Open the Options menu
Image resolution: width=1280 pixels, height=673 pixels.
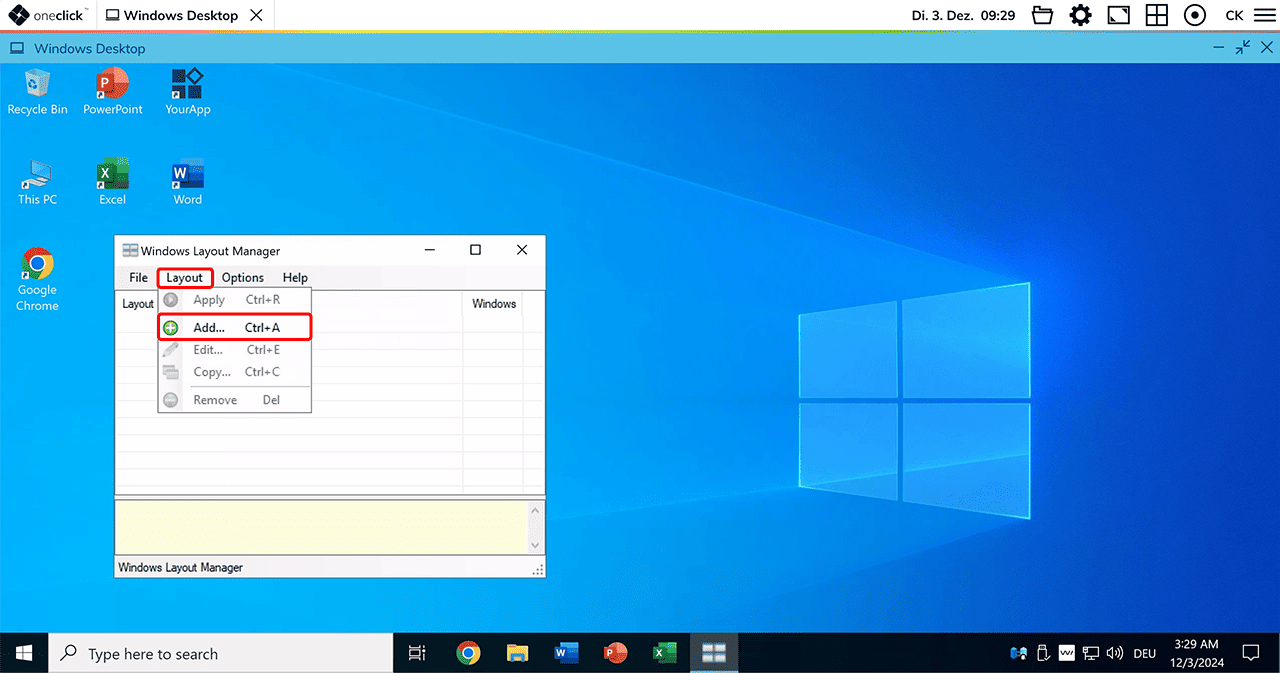point(243,278)
